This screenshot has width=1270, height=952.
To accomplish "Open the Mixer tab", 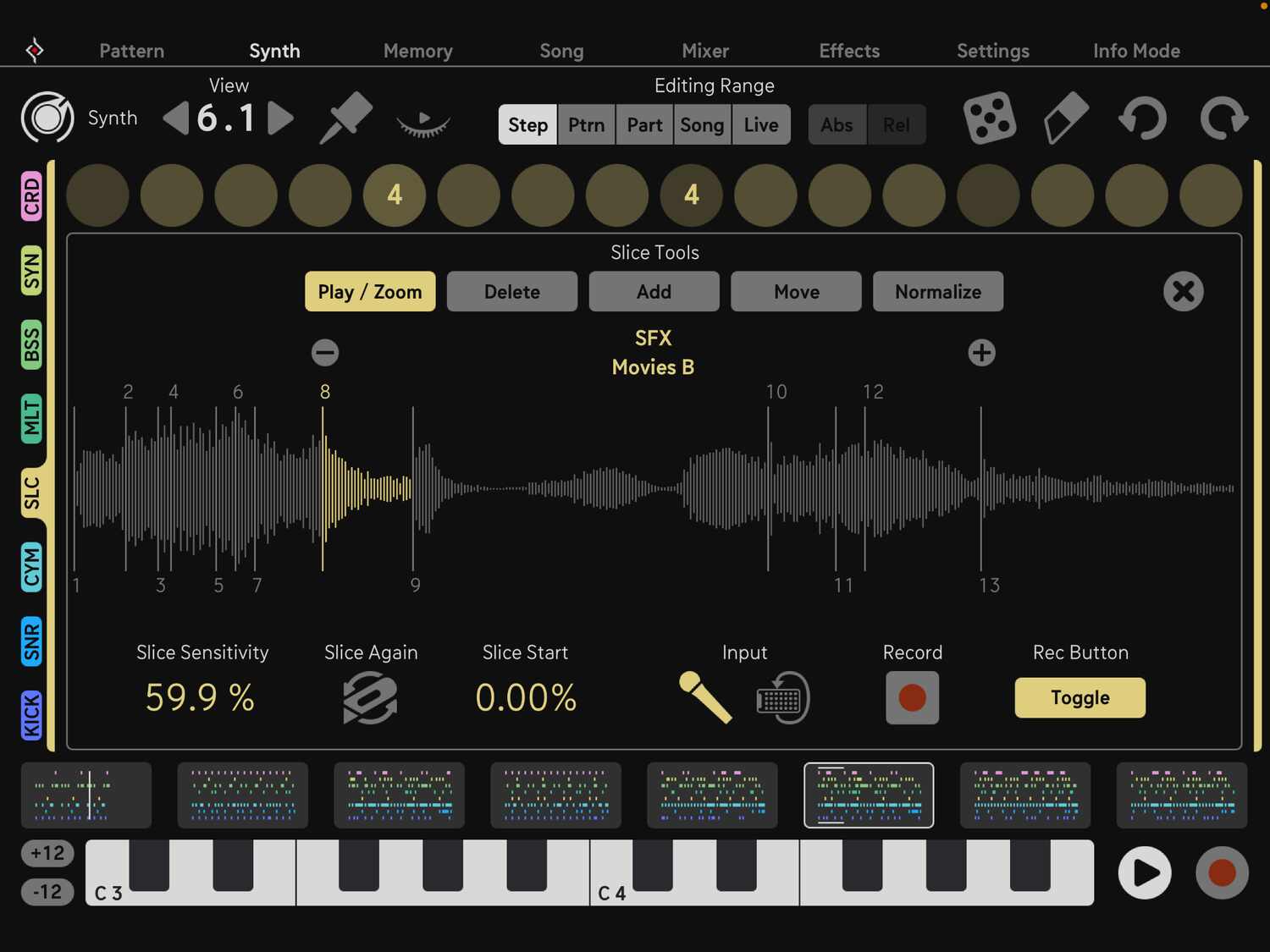I will click(704, 51).
